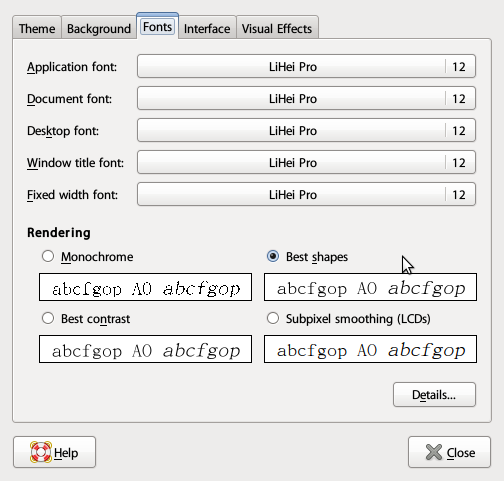Select Monochrome rendering radio button

point(48,256)
